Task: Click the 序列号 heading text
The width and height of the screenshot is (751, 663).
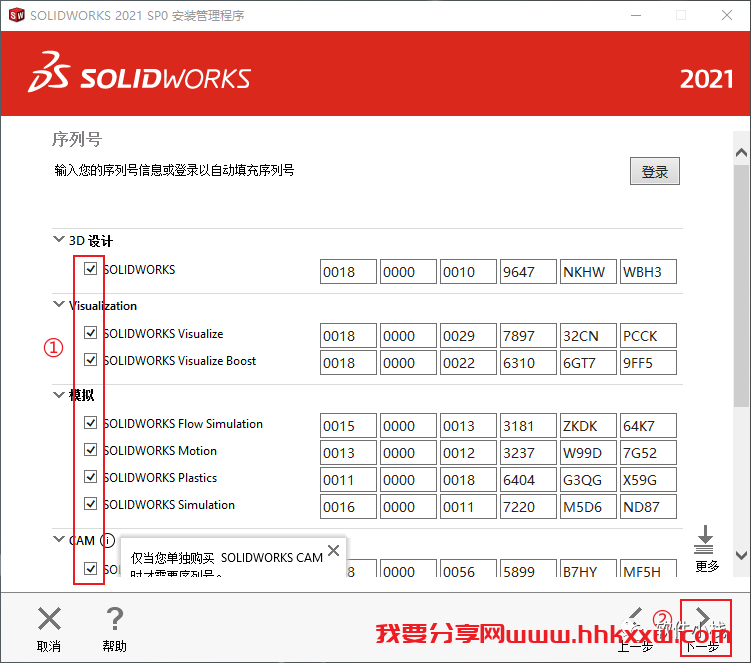Action: pyautogui.click(x=77, y=139)
